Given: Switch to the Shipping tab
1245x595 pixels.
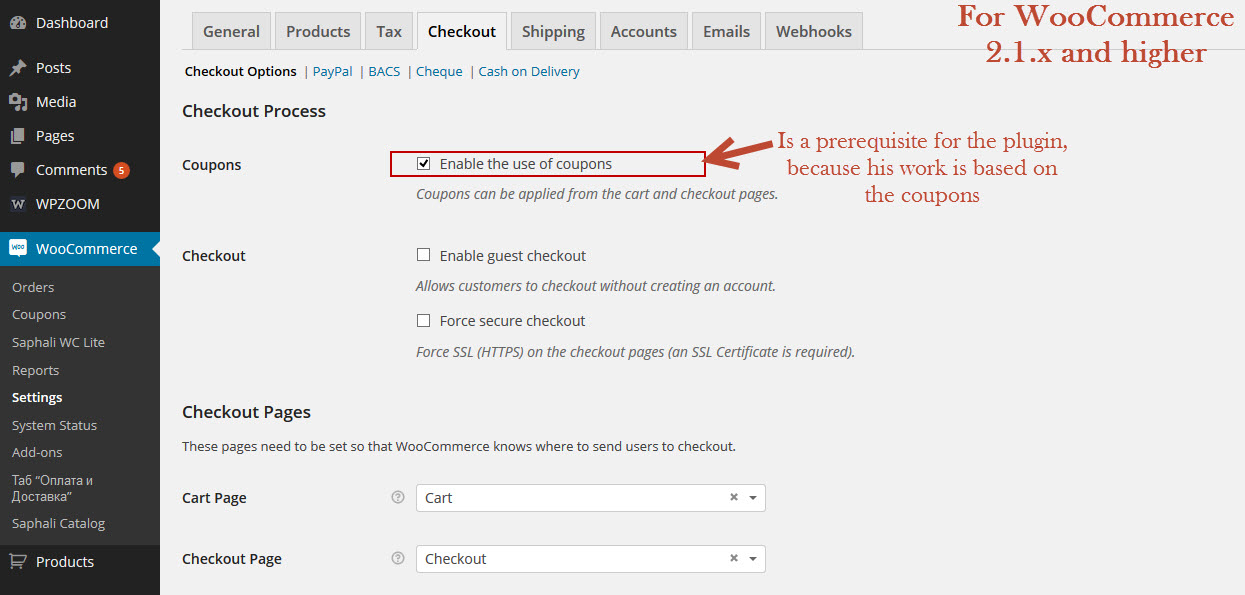Looking at the screenshot, I should coord(553,31).
